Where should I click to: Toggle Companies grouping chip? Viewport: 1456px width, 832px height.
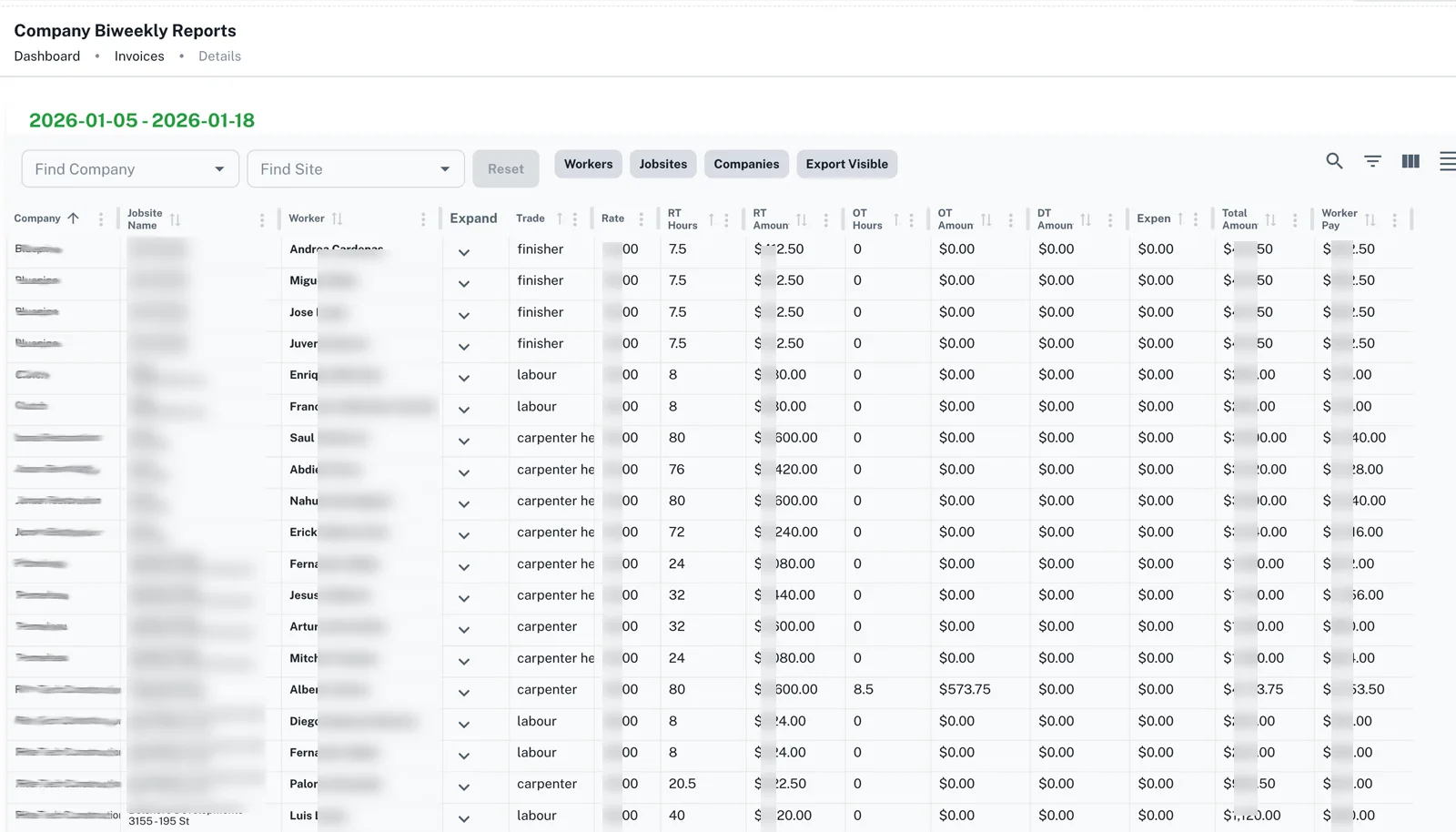click(746, 164)
